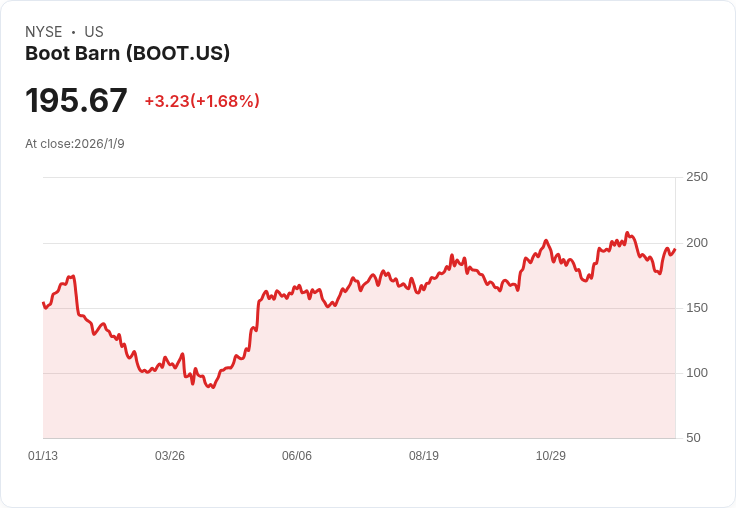Select the 01/13 date on the x-axis
The height and width of the screenshot is (508, 736).
pyautogui.click(x=43, y=456)
